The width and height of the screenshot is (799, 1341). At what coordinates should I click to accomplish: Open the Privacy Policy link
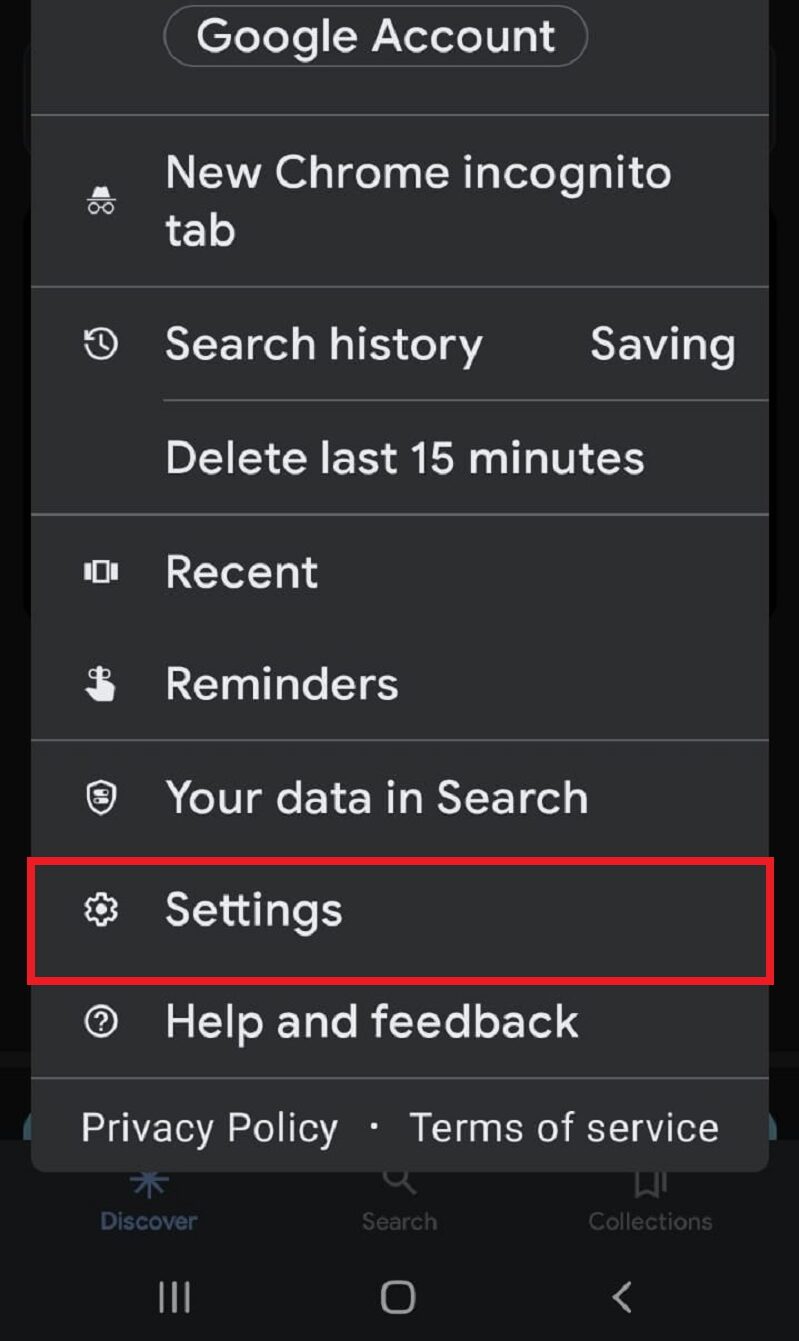pyautogui.click(x=209, y=1128)
